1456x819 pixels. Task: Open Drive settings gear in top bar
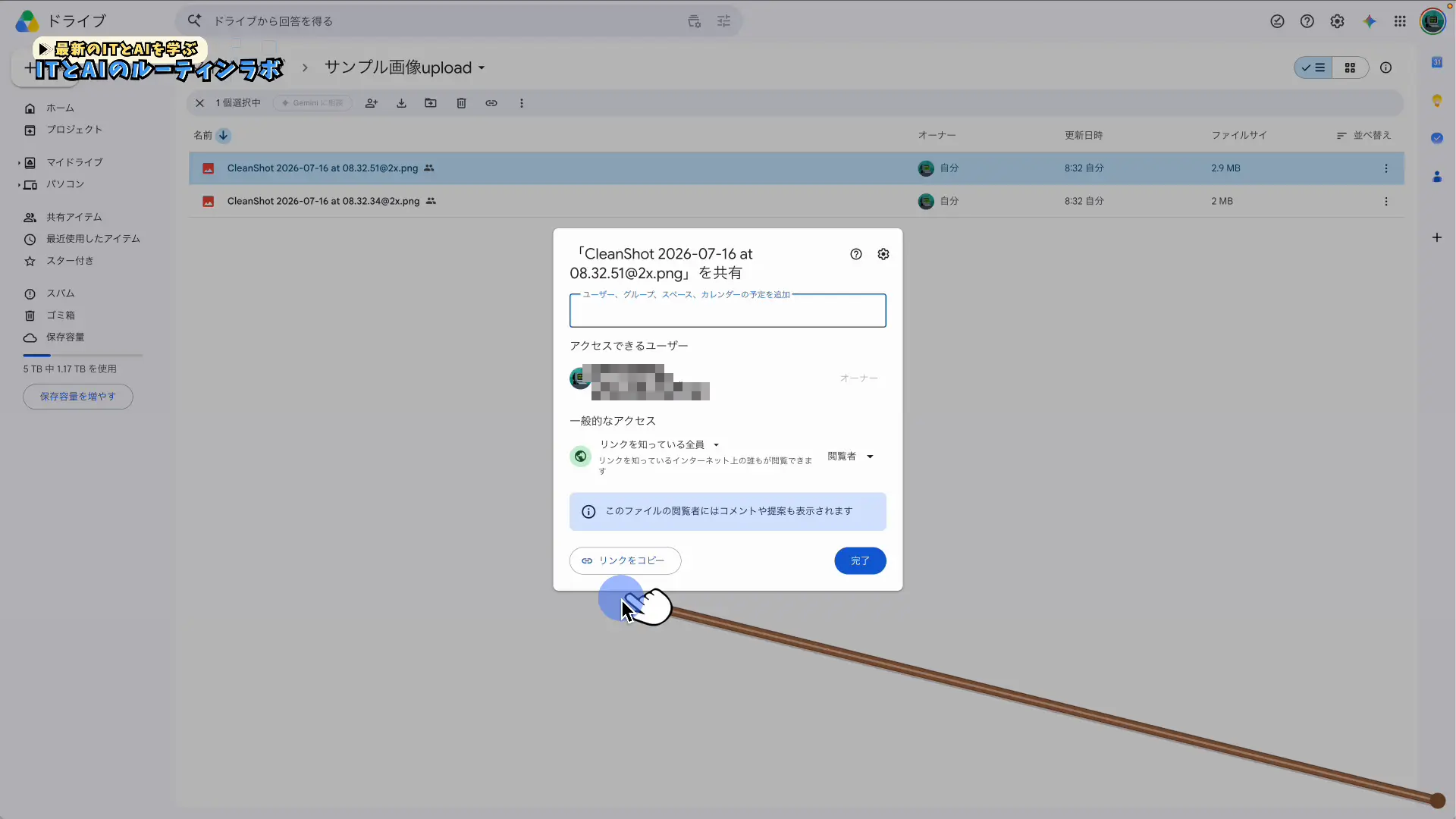tap(1337, 21)
